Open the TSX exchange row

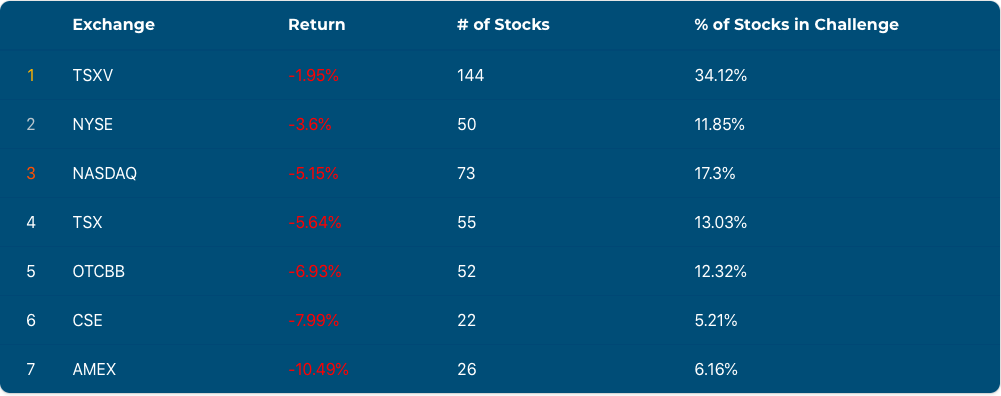click(x=500, y=222)
